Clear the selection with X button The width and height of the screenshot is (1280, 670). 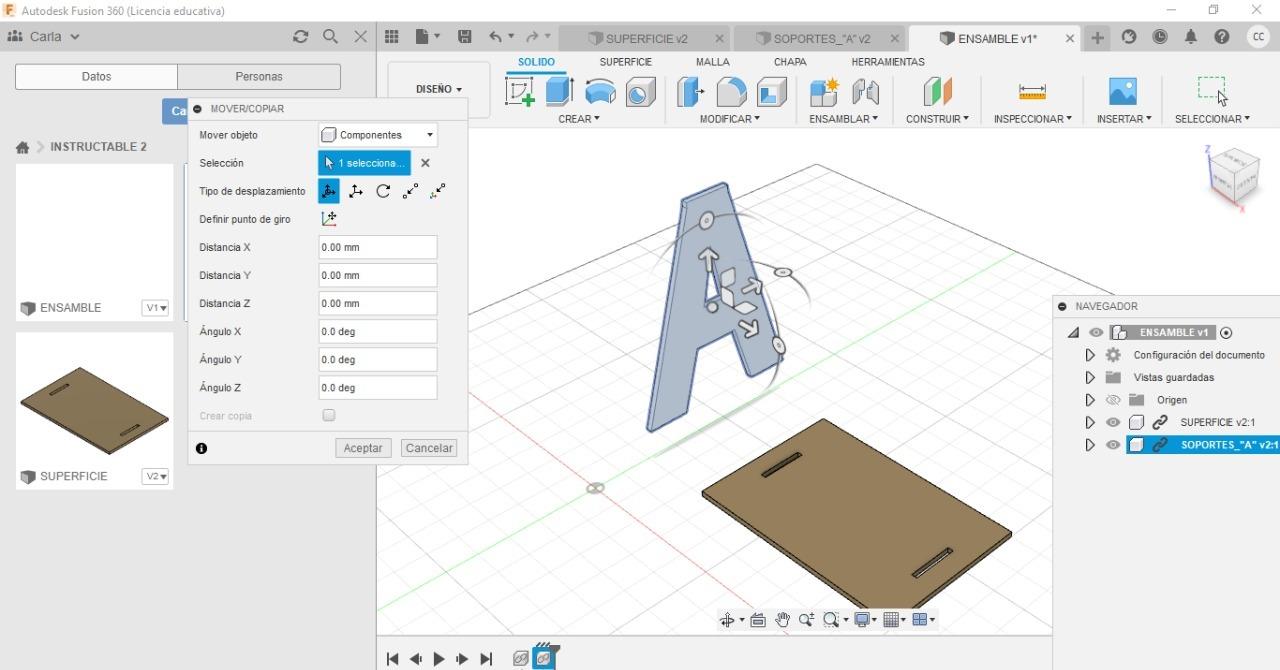tap(425, 163)
